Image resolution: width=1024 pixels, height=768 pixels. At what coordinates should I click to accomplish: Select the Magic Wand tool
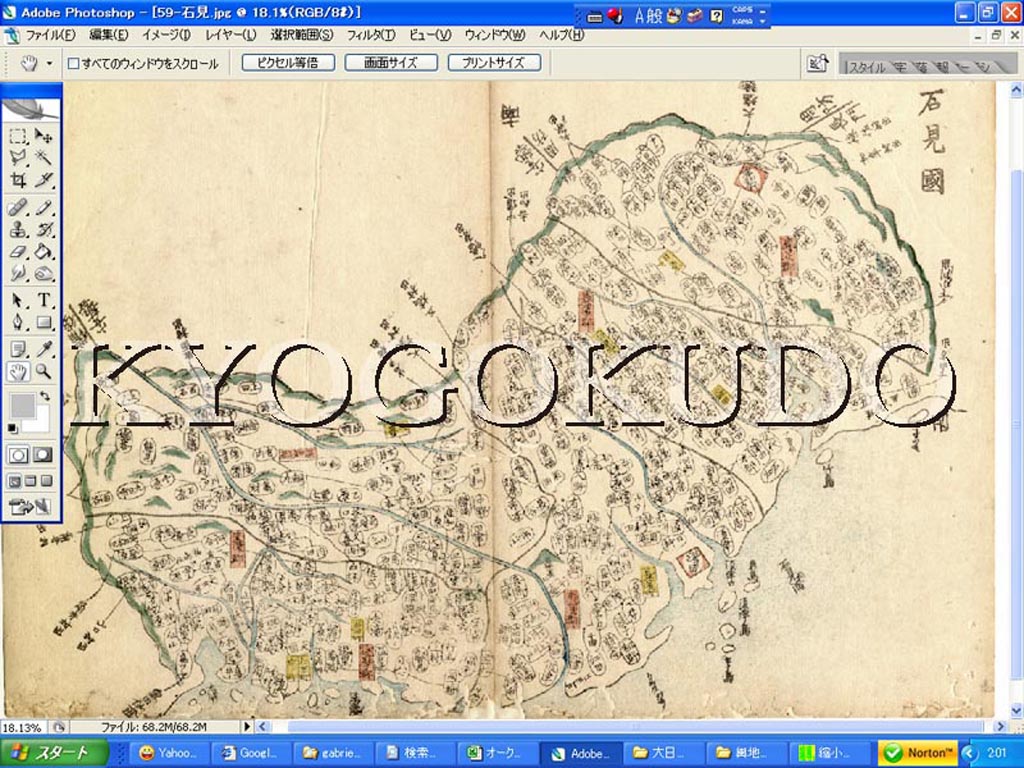point(43,157)
